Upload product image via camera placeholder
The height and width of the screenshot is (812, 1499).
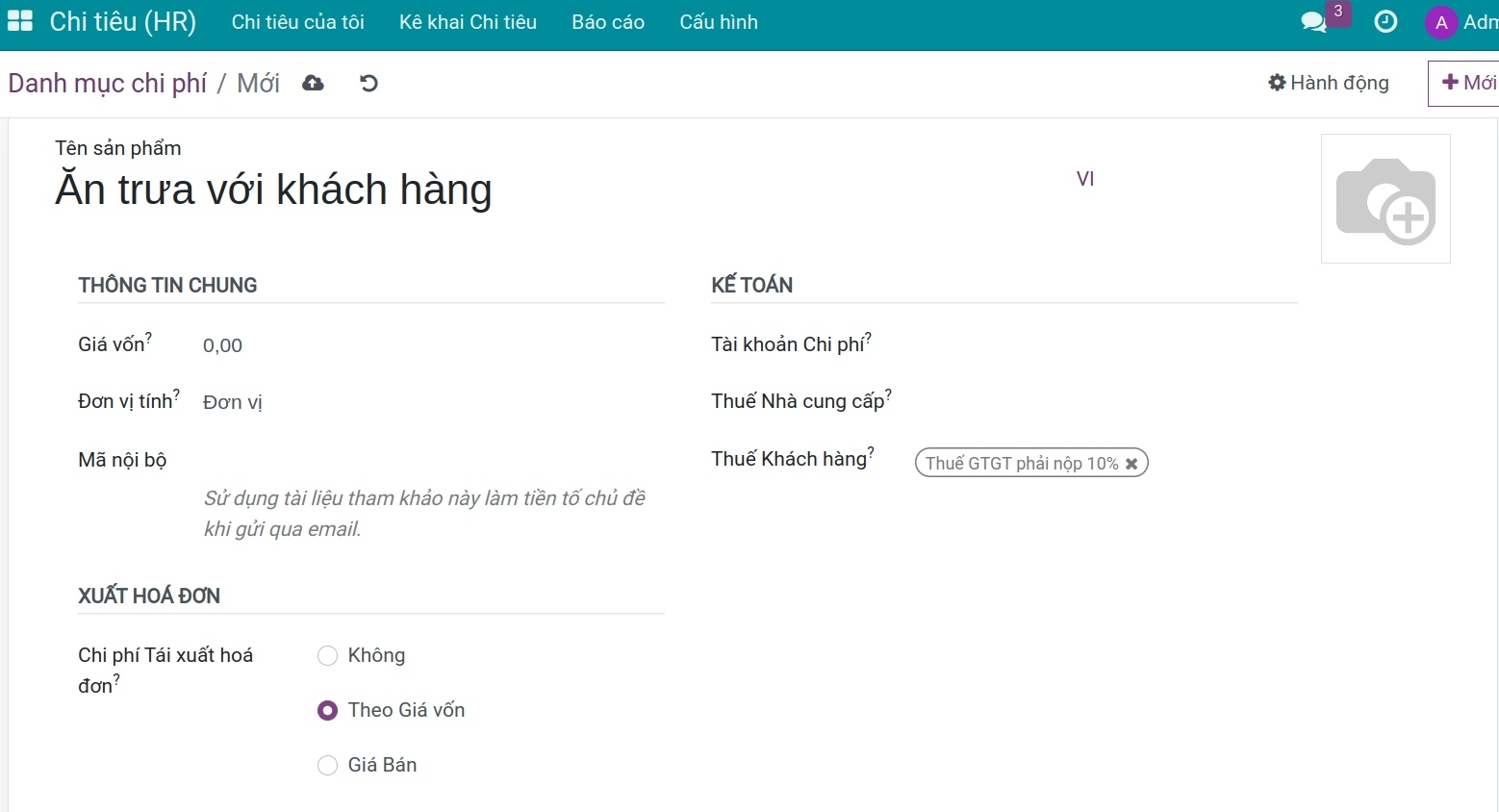pyautogui.click(x=1385, y=199)
